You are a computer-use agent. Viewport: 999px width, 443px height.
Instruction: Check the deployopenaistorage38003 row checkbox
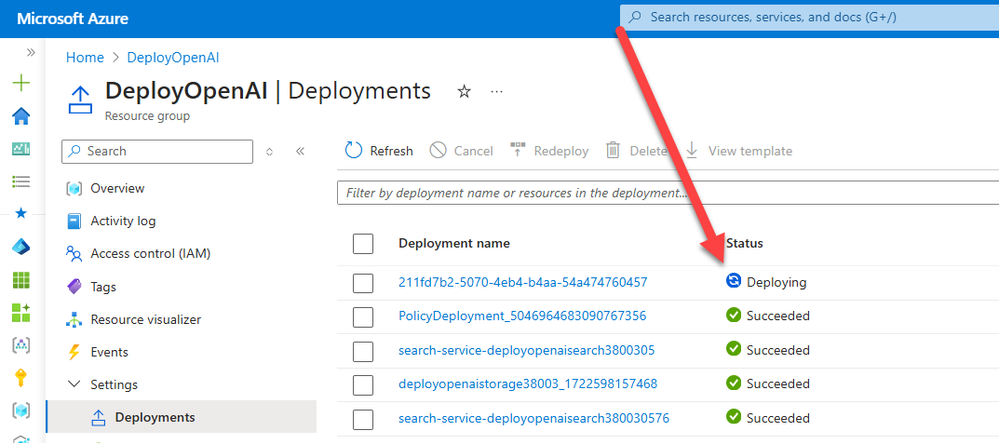(x=363, y=384)
